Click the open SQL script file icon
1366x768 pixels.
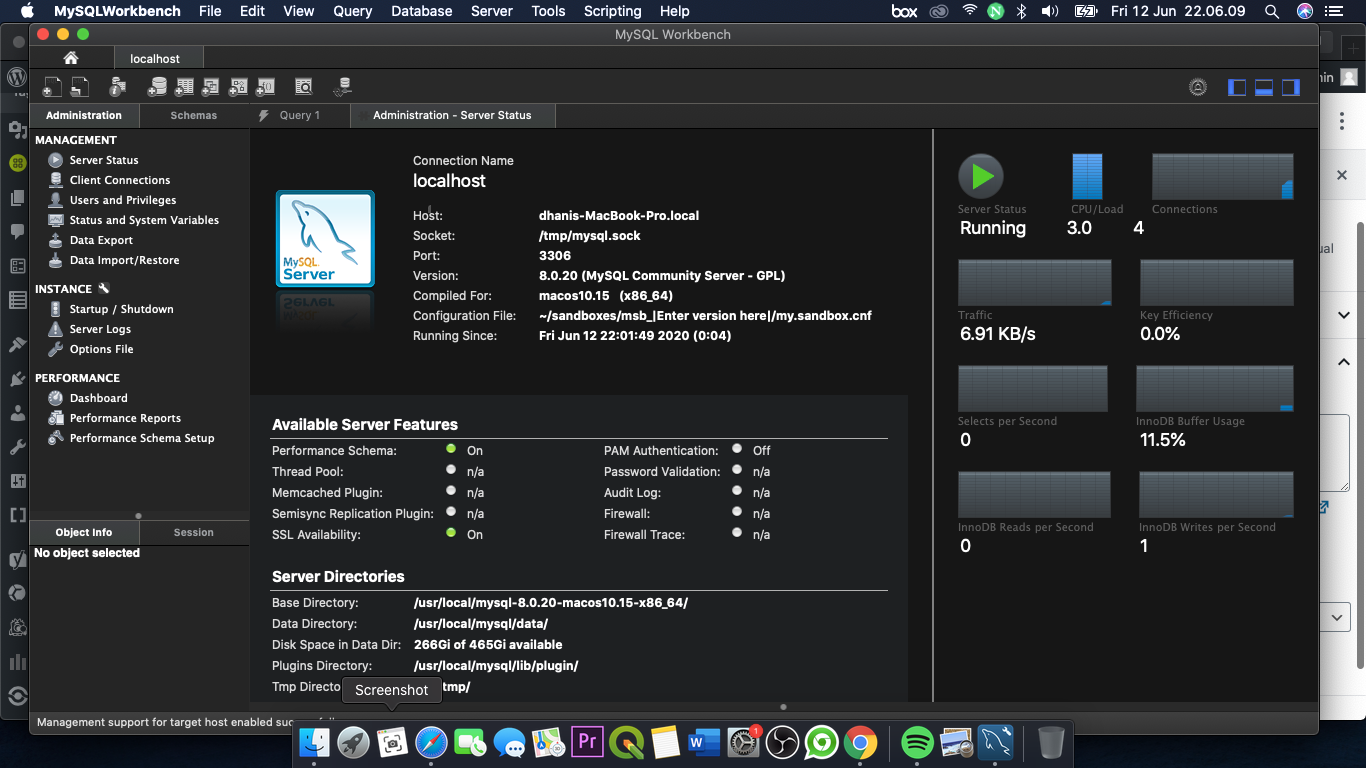tap(79, 87)
